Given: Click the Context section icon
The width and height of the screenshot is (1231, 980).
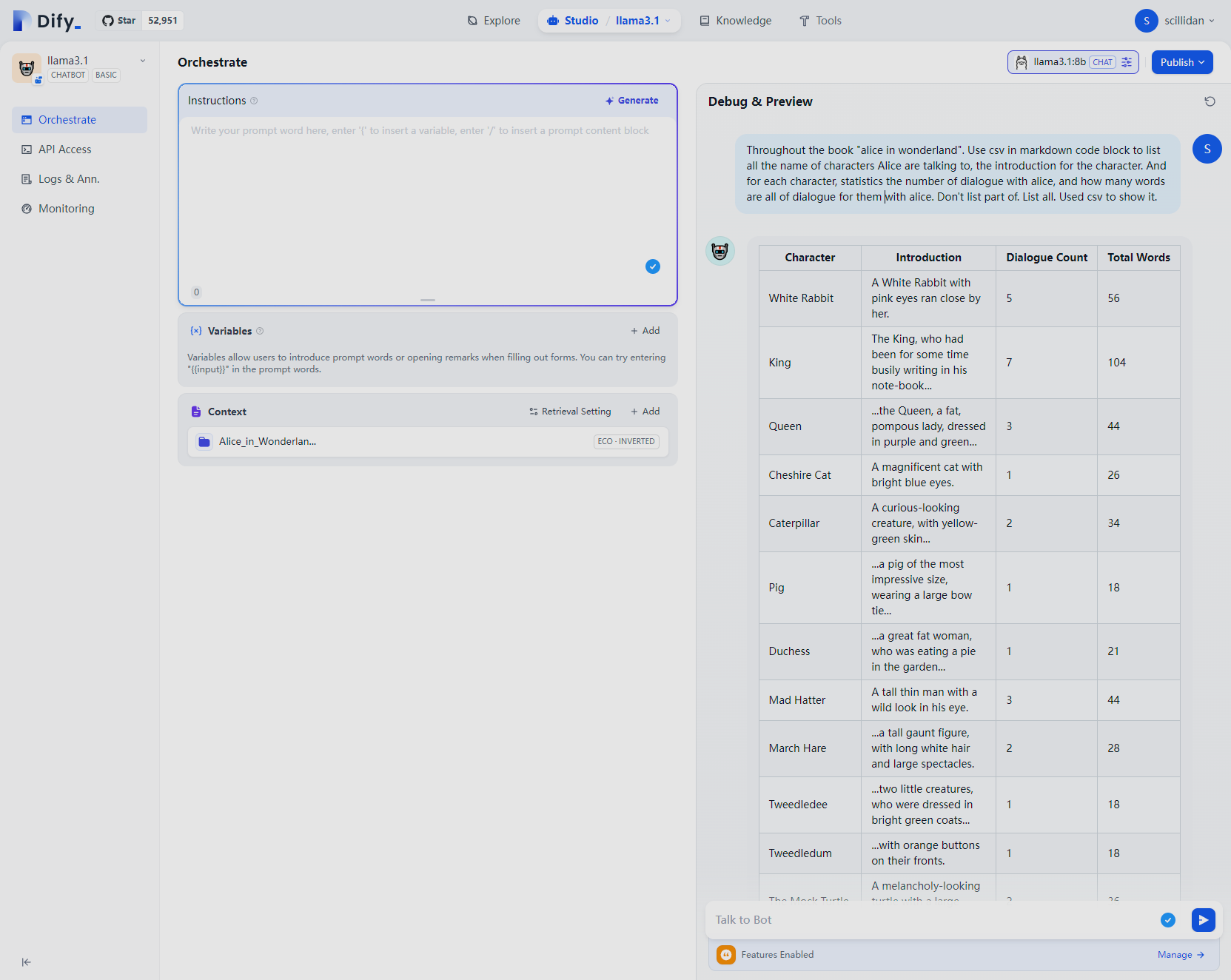Looking at the screenshot, I should click(x=196, y=412).
